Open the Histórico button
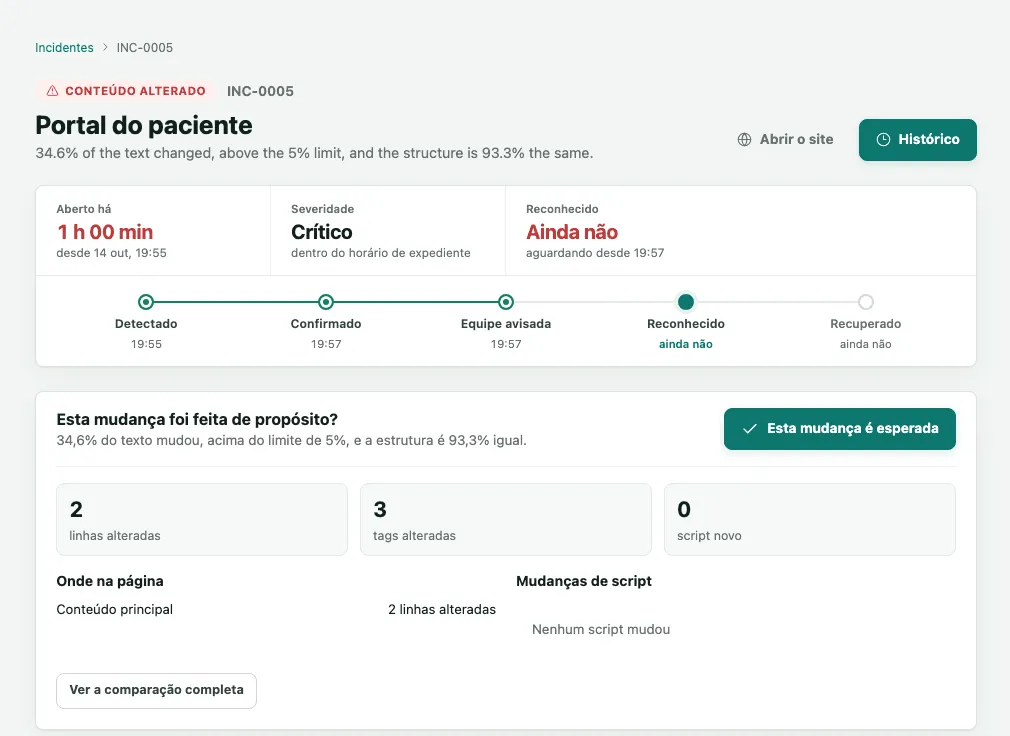 pos(917,140)
